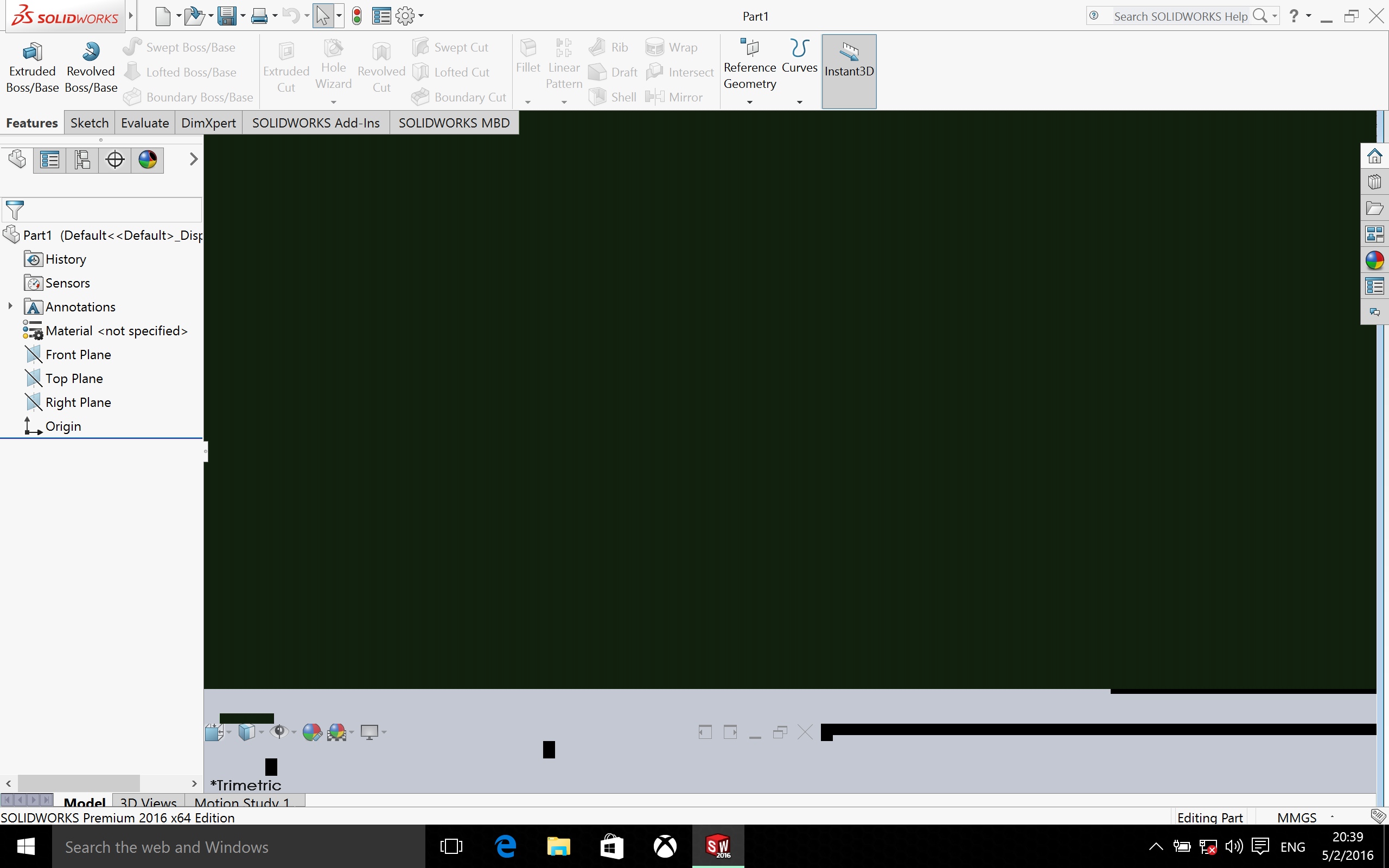Image resolution: width=1389 pixels, height=868 pixels.
Task: Click Hide/Show Items eye icon
Action: 279,731
